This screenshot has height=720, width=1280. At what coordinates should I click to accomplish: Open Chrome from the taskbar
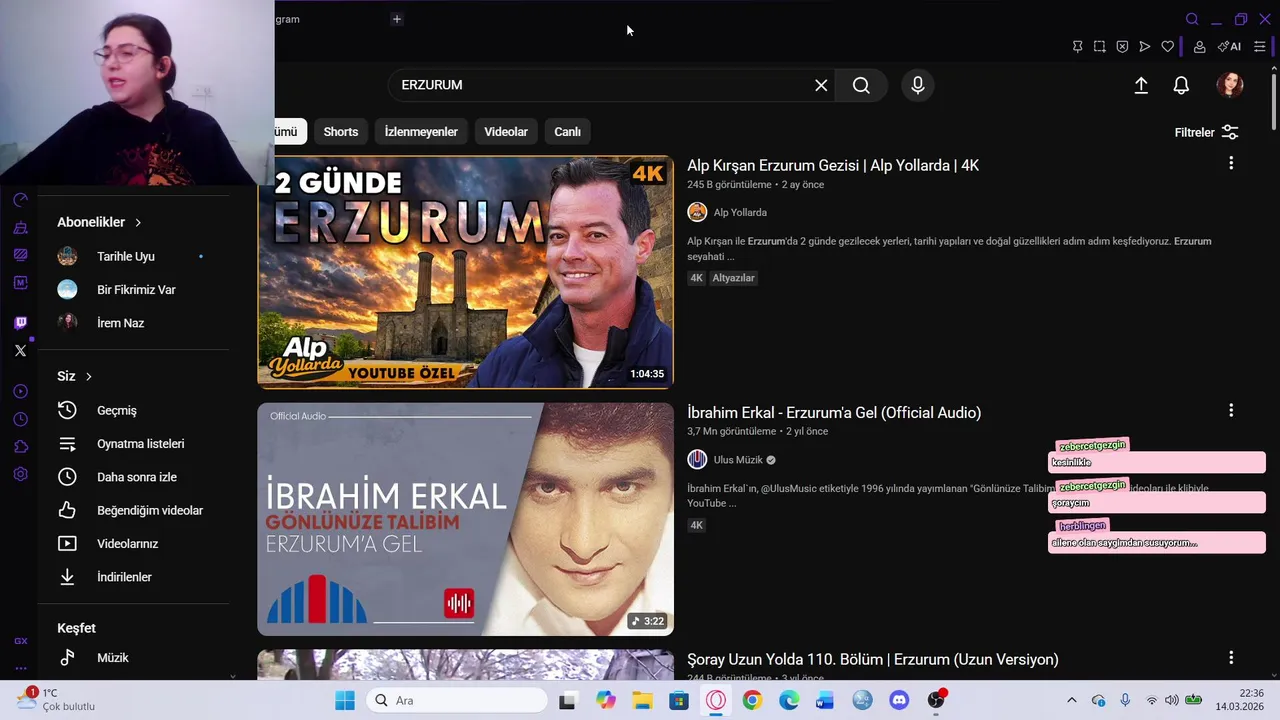(752, 700)
